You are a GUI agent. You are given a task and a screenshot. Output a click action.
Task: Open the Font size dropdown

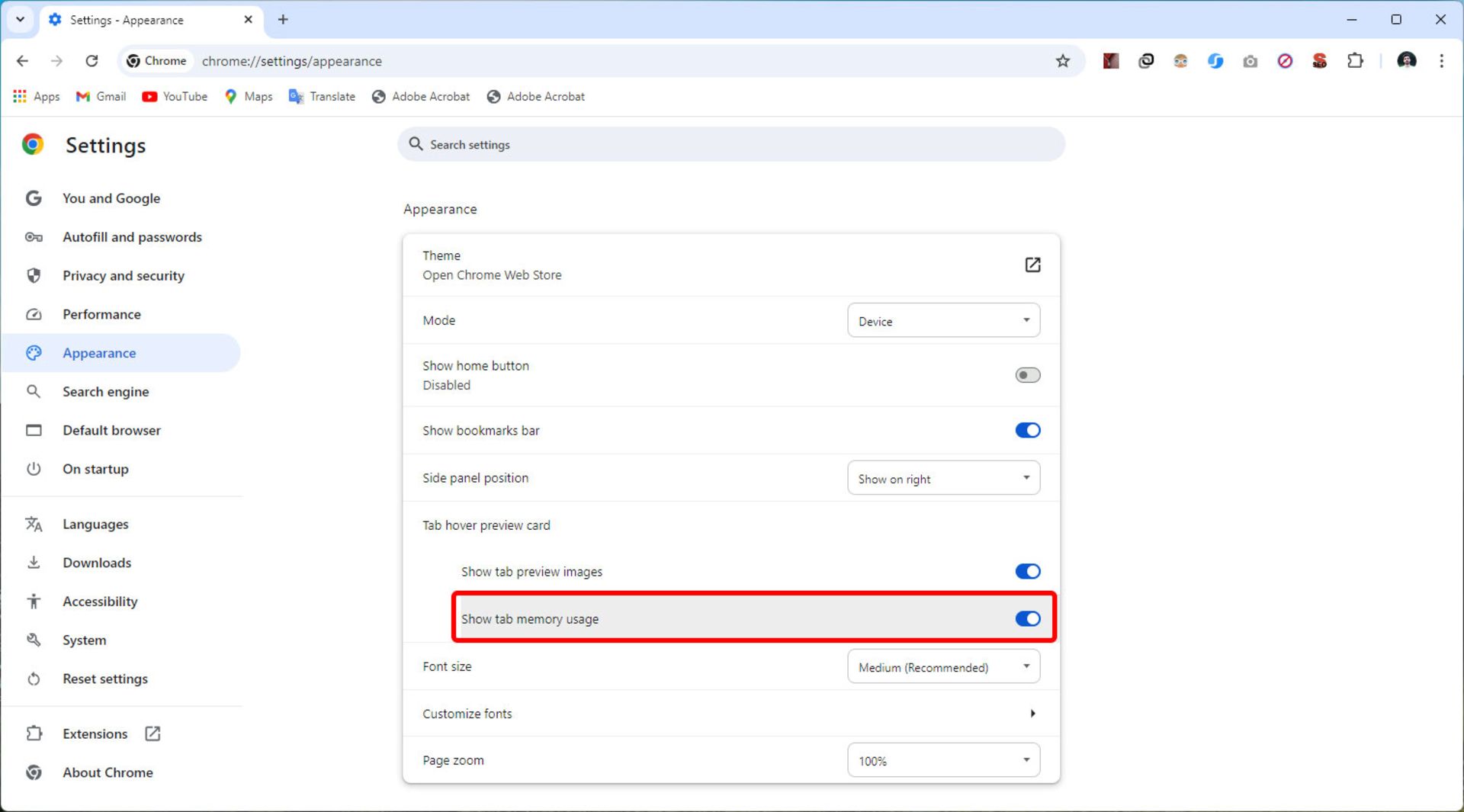943,667
